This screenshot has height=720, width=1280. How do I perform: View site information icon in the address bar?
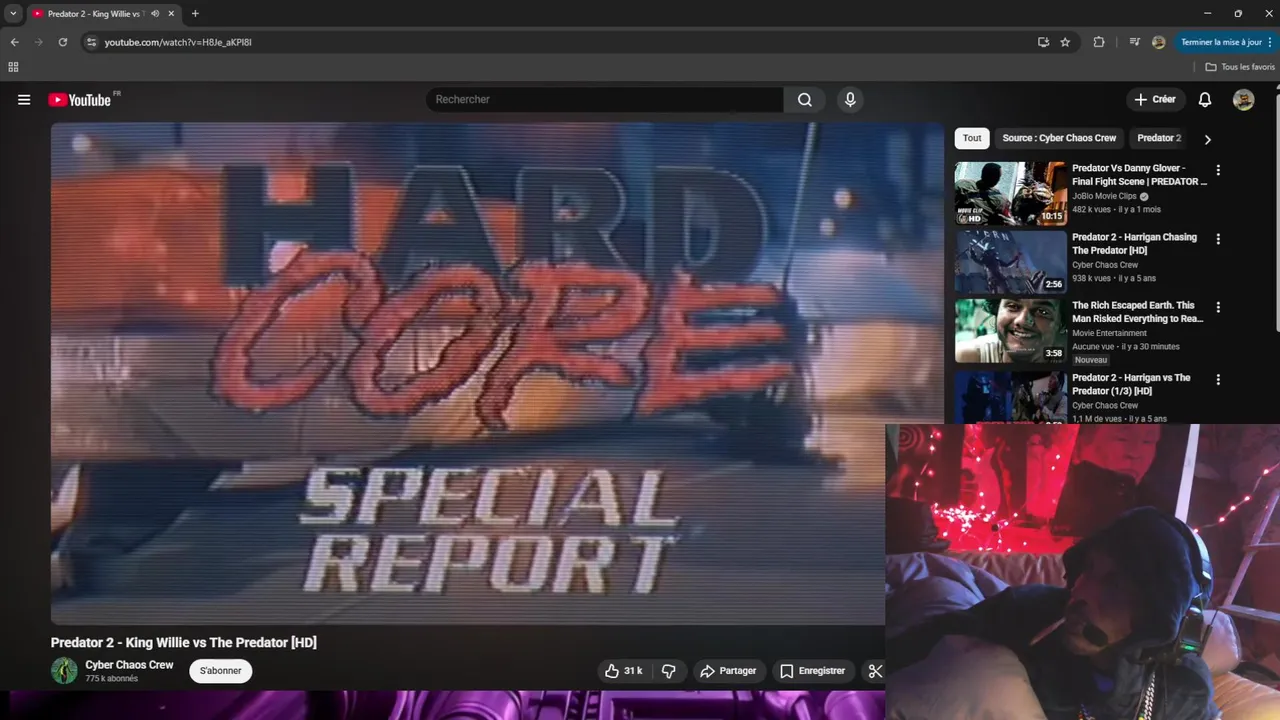[x=91, y=42]
